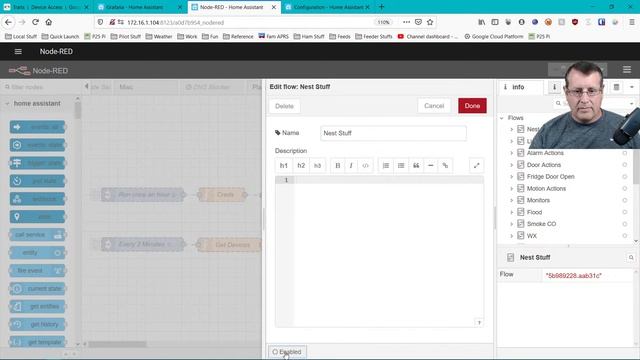Open the help sidebar tab icon
This screenshot has width=640, height=360.
tap(554, 87)
